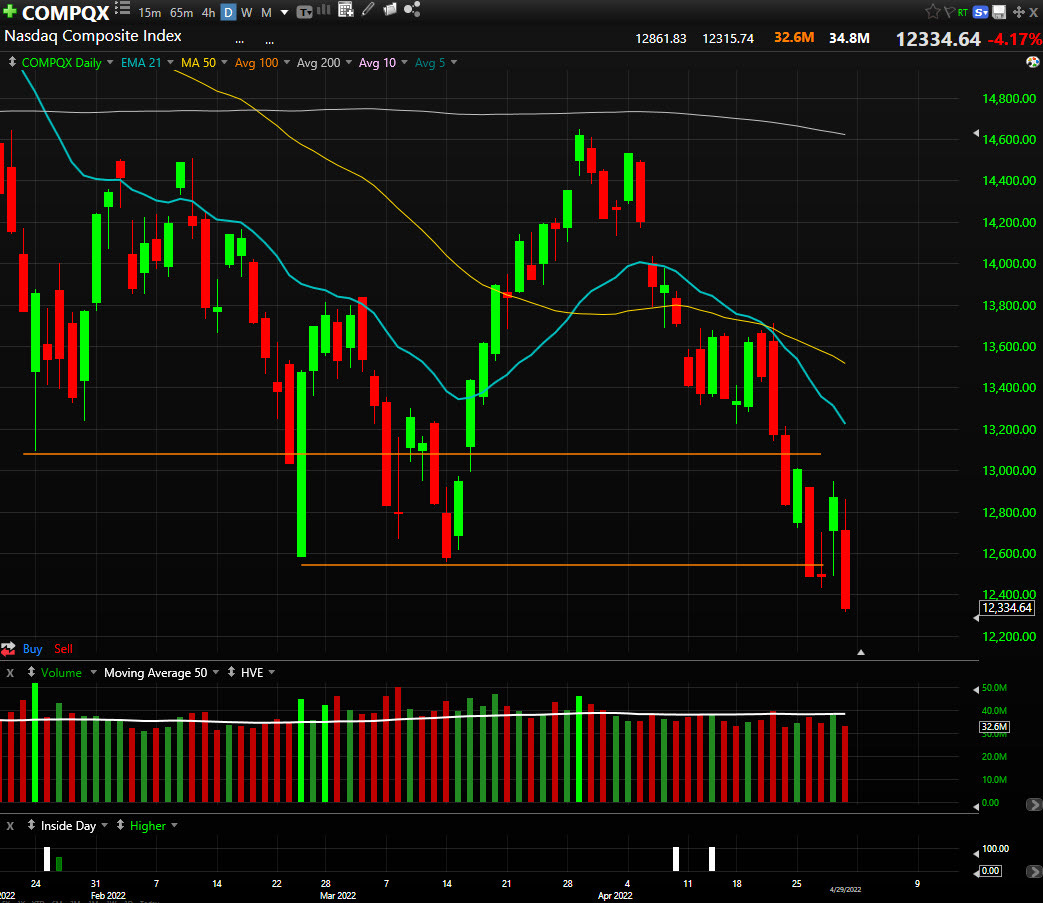Expand the Avg 100 dropdown arrow
1043x903 pixels.
(287, 63)
